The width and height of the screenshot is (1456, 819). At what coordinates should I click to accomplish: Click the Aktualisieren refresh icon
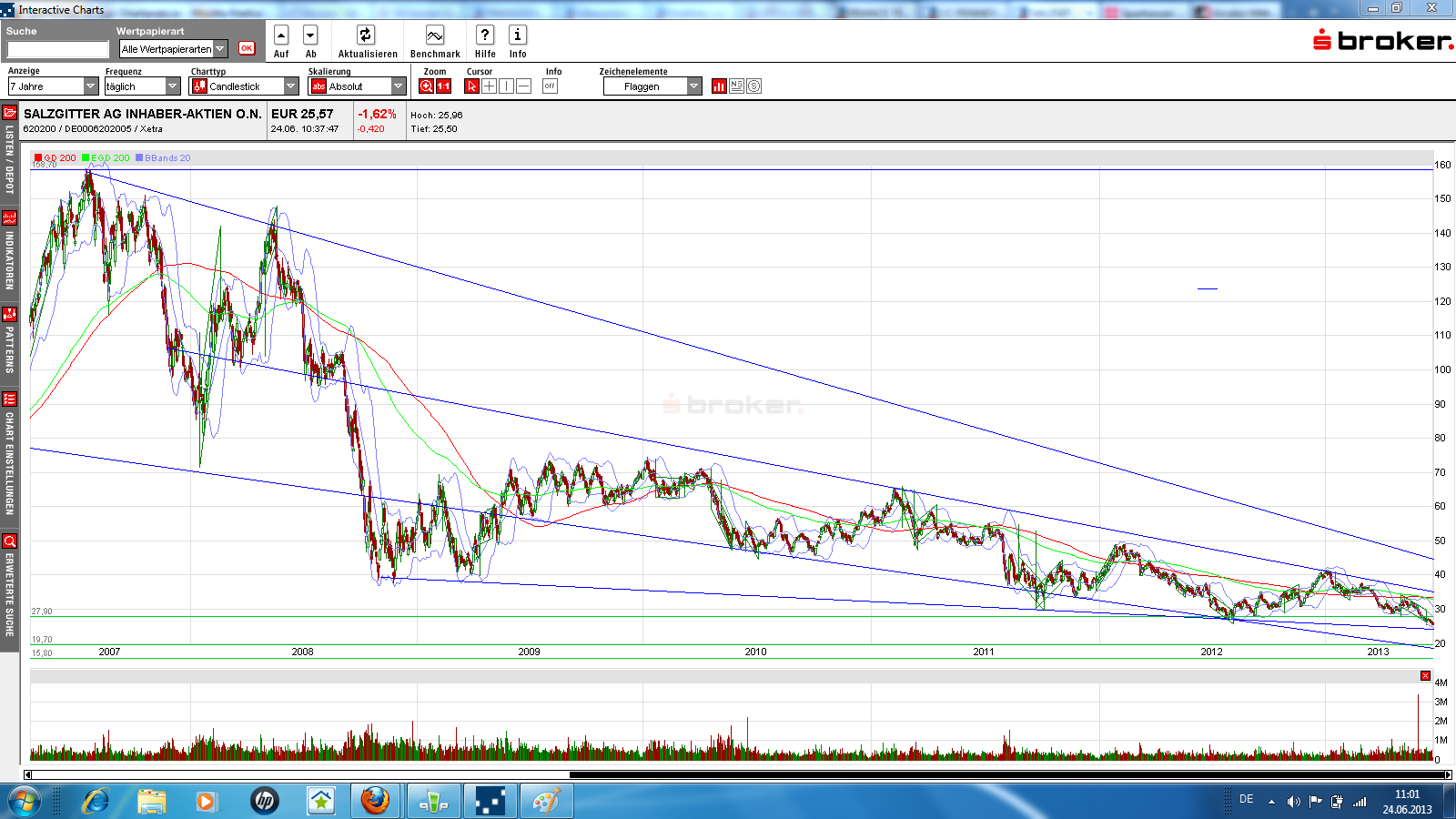click(x=365, y=35)
